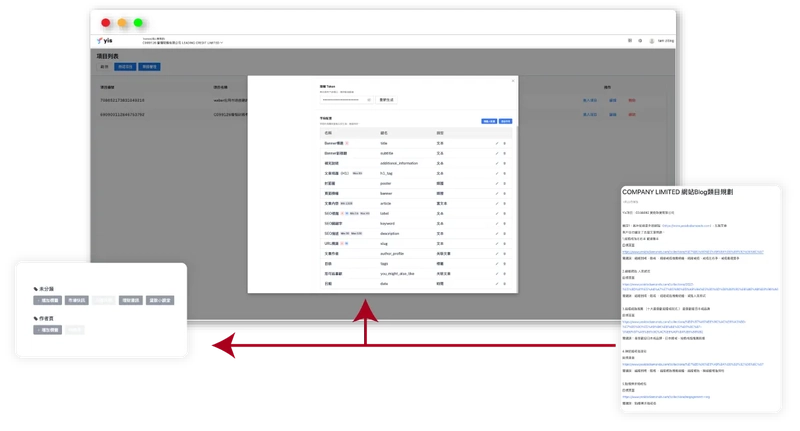Viewport: 800px width, 431px height.
Task: Edit the title field row pencil icon
Action: click(497, 144)
